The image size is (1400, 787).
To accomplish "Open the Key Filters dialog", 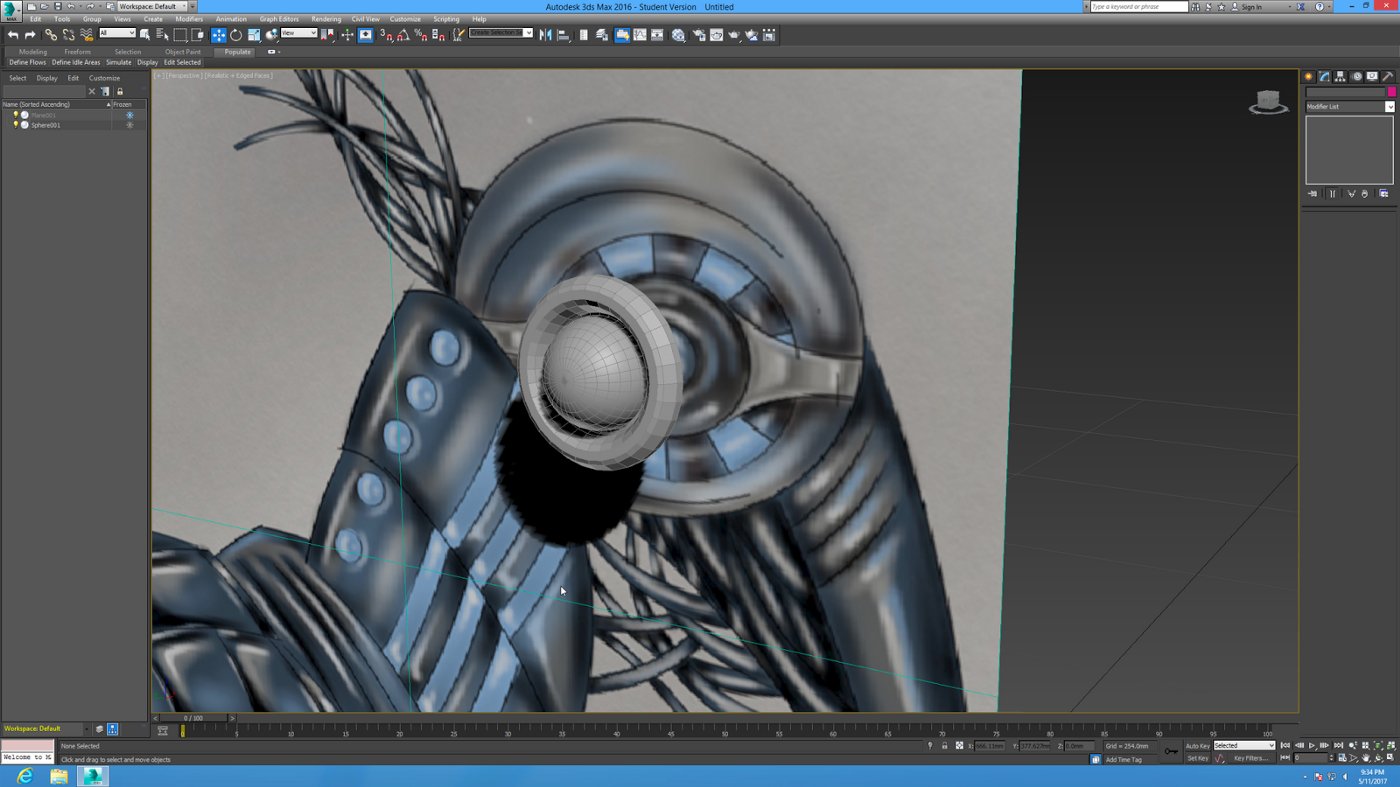I will coord(1250,758).
